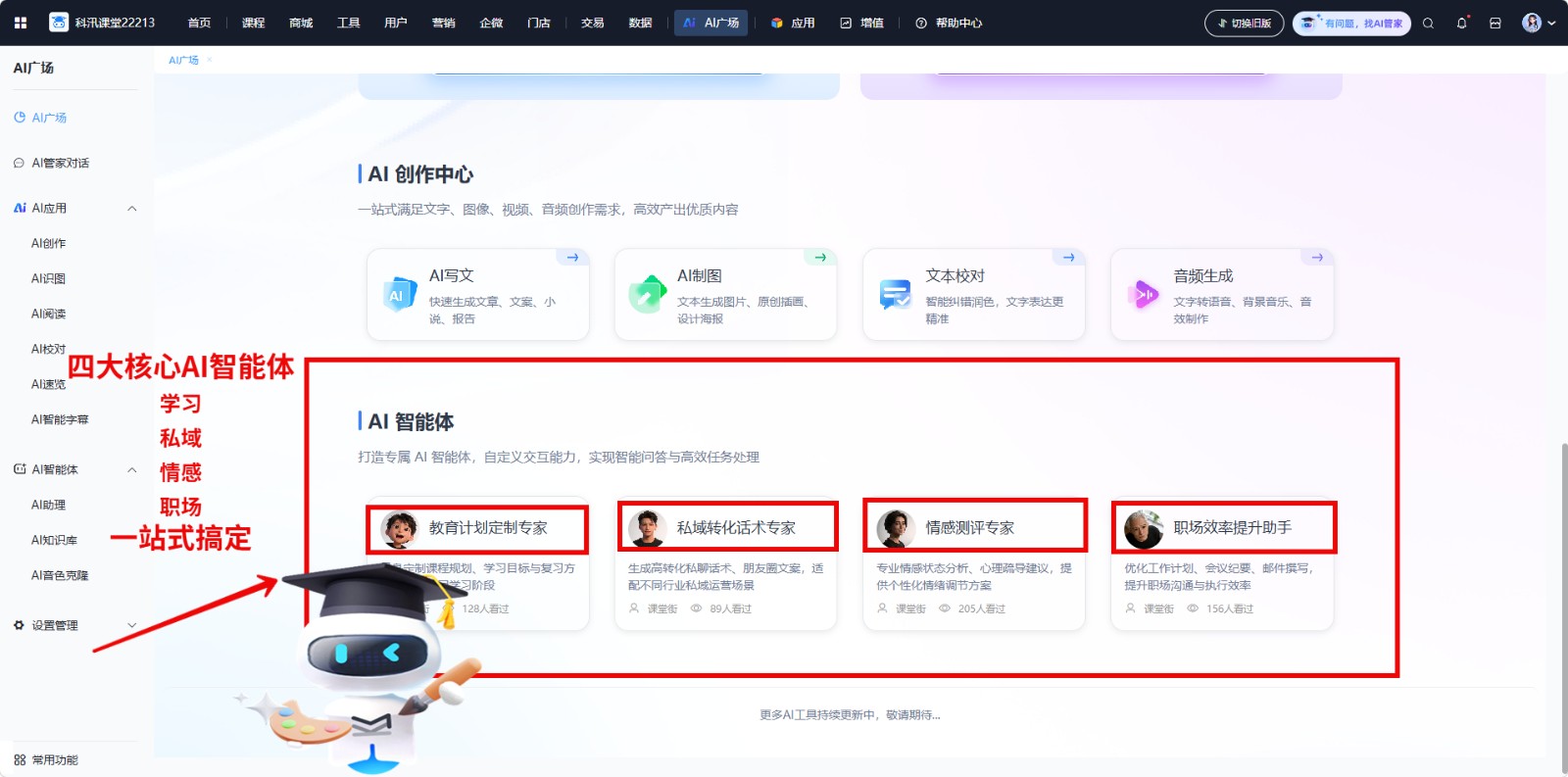Open the 数据 menu item
This screenshot has width=1568, height=777.
[641, 23]
